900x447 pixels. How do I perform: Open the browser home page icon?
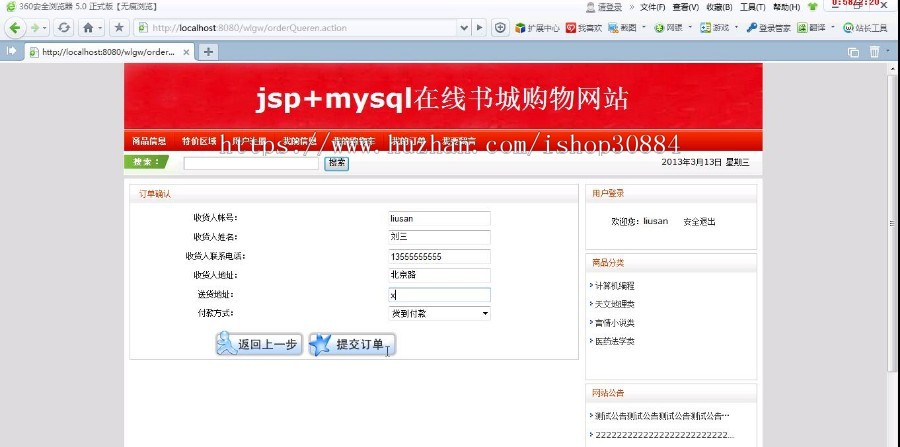(88, 28)
